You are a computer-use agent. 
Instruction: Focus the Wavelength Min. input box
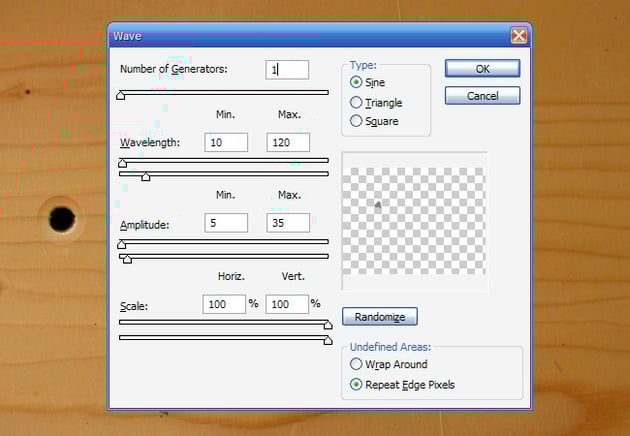coord(225,143)
